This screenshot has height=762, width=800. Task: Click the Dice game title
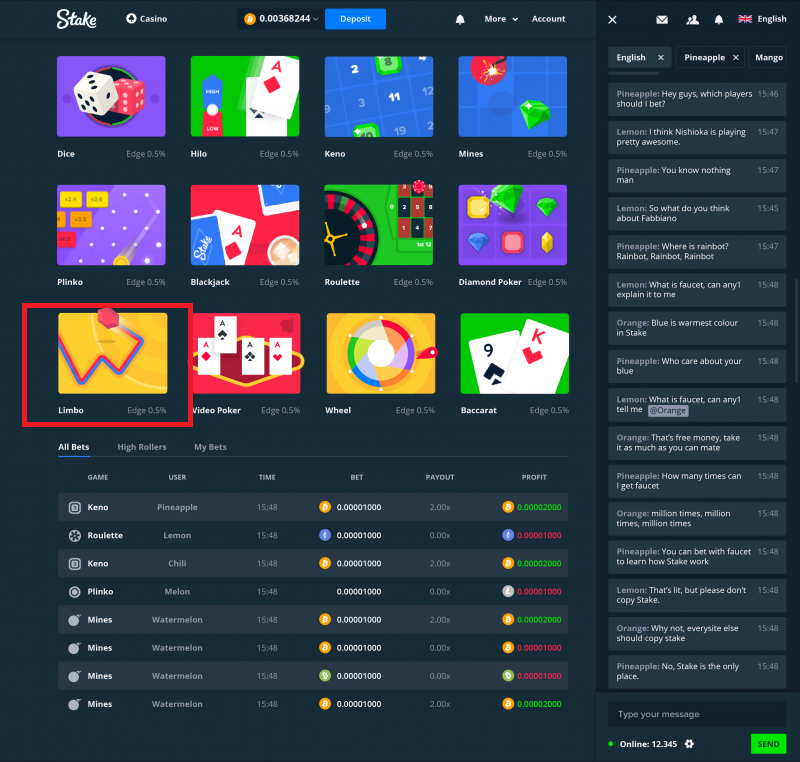(66, 154)
